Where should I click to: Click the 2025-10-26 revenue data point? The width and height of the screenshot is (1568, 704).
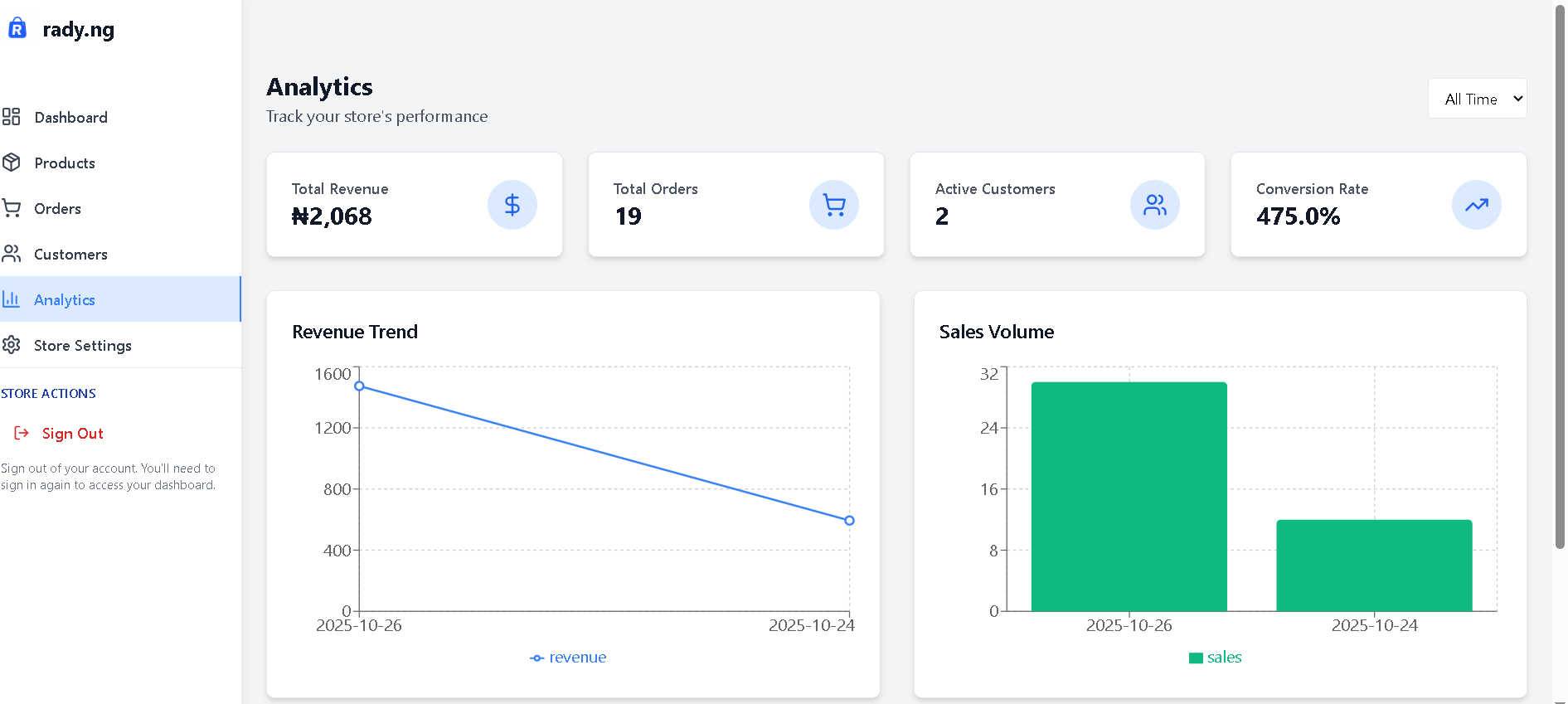(359, 386)
